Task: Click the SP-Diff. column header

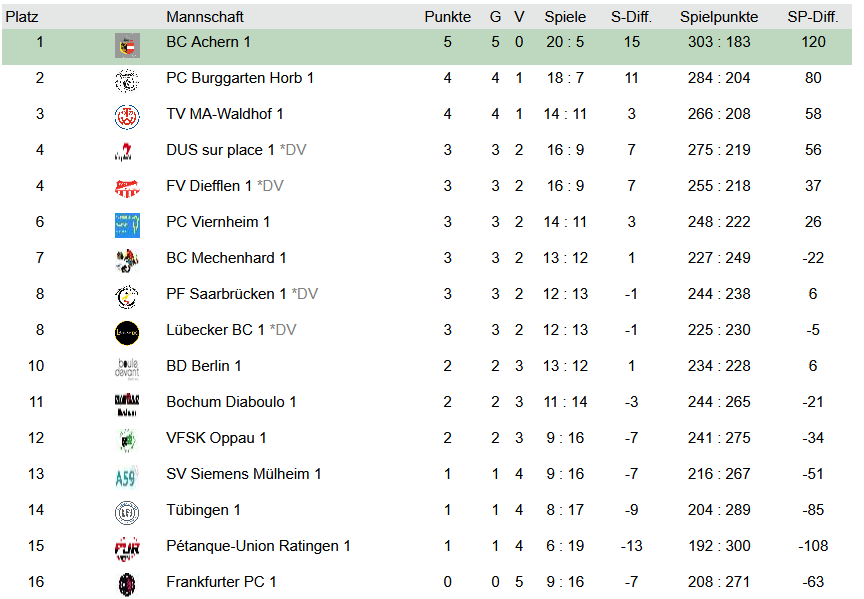Action: pos(813,17)
